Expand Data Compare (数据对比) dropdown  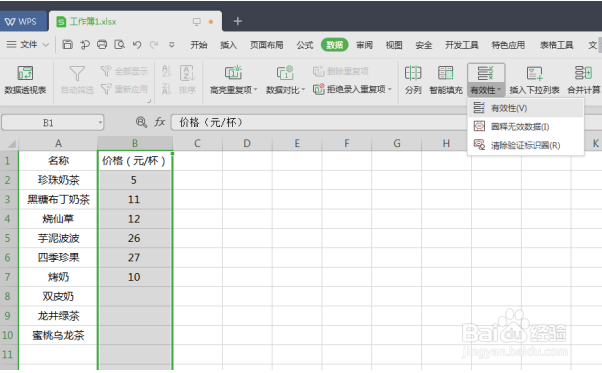pyautogui.click(x=303, y=89)
